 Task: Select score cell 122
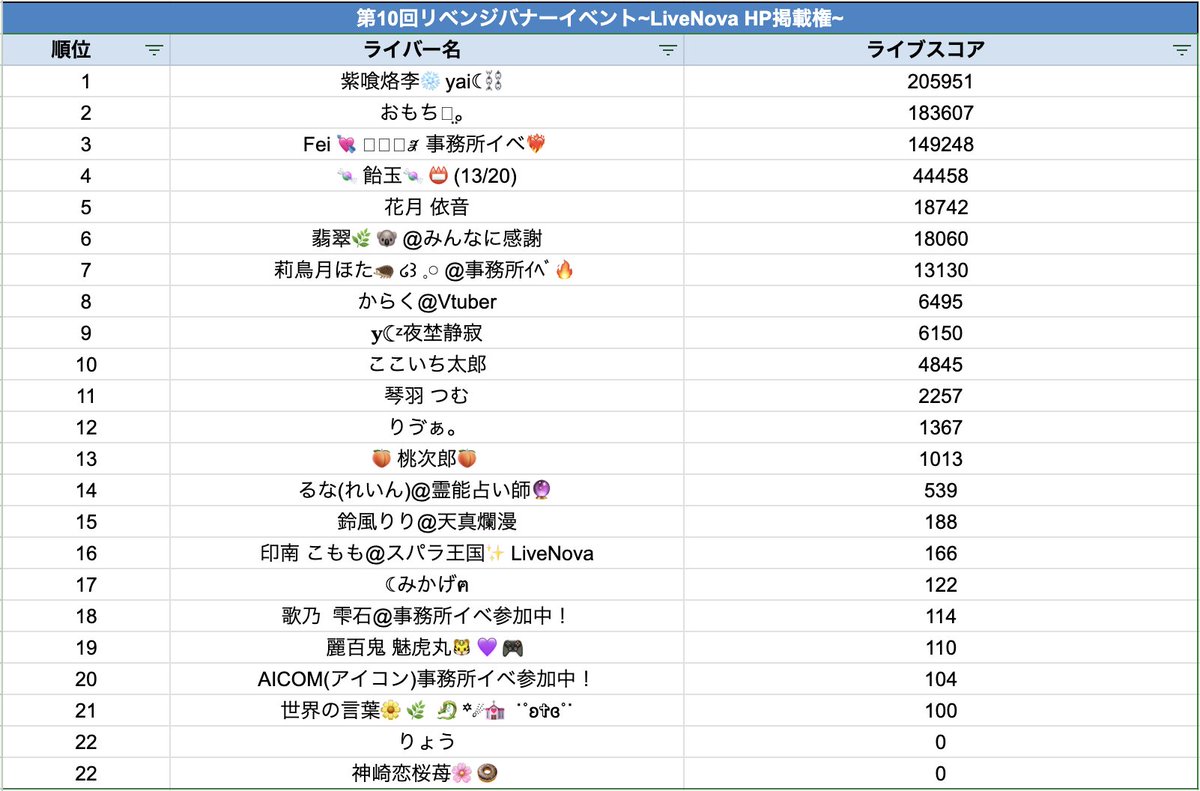click(x=941, y=586)
